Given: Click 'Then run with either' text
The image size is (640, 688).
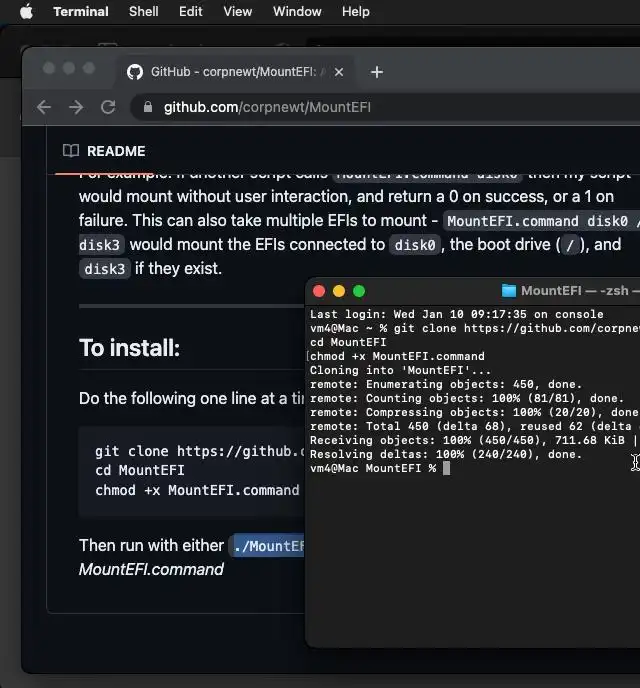Looking at the screenshot, I should tap(151, 545).
